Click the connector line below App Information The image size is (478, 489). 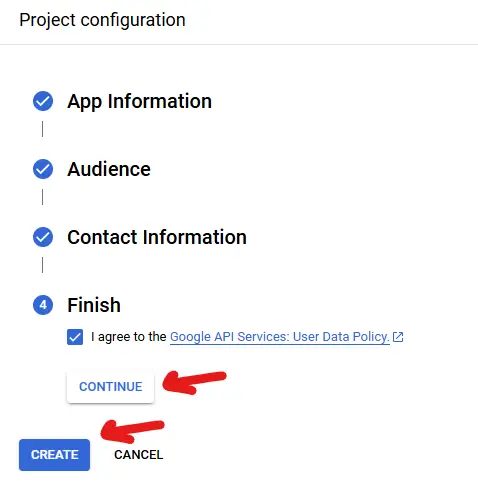[42, 129]
